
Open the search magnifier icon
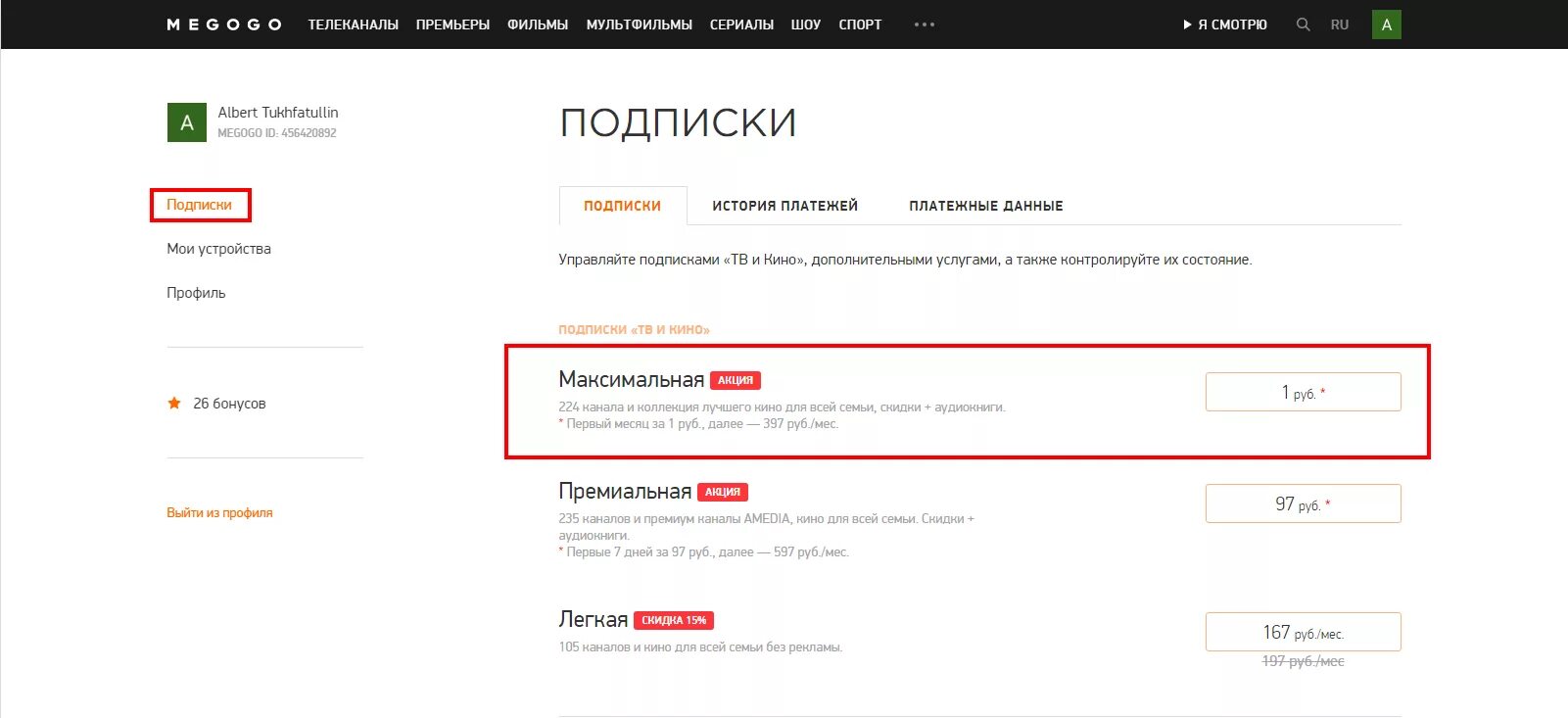(1303, 24)
